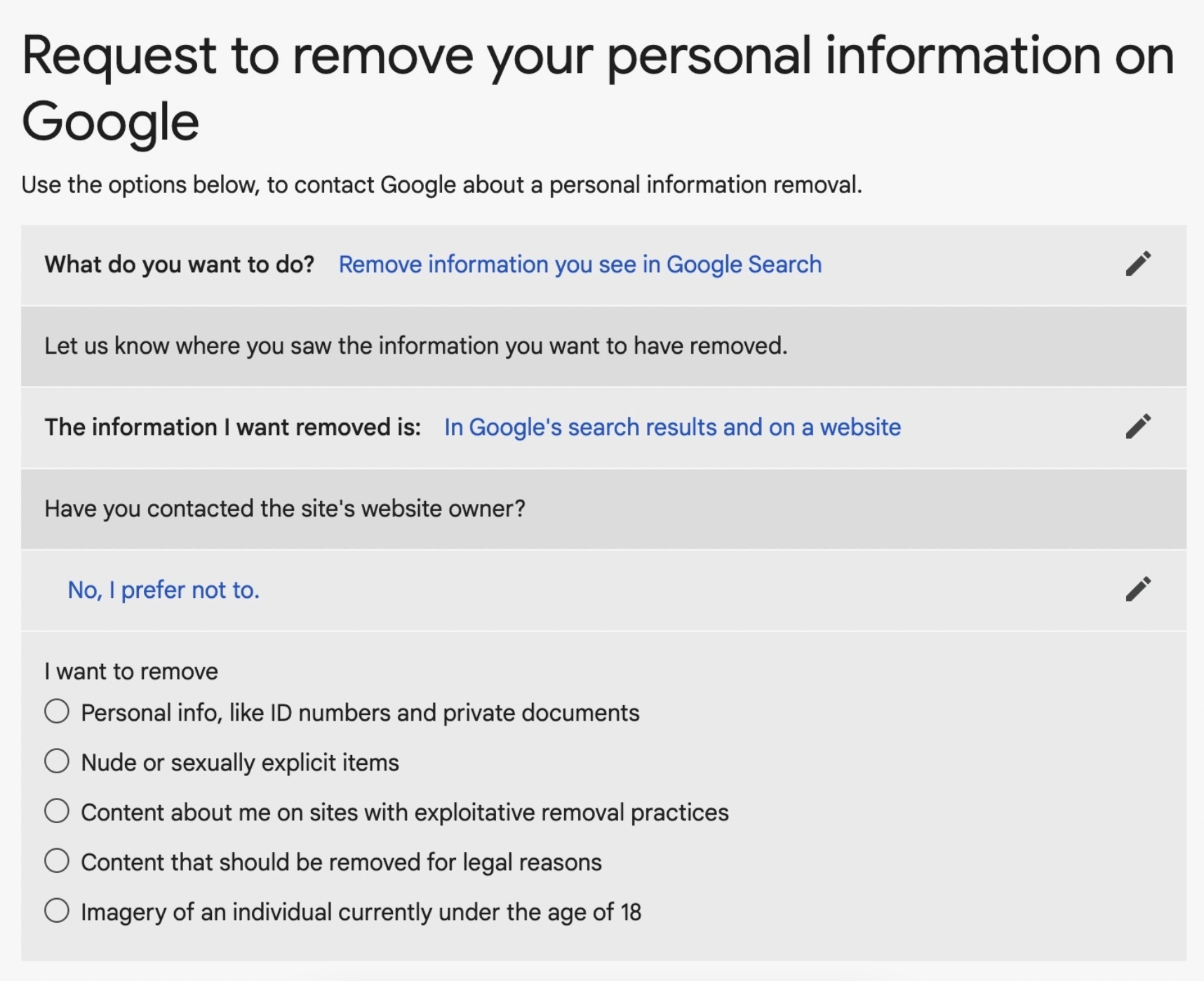Click 'The information I want removed is:' label
The height and width of the screenshot is (981, 1204).
point(233,427)
